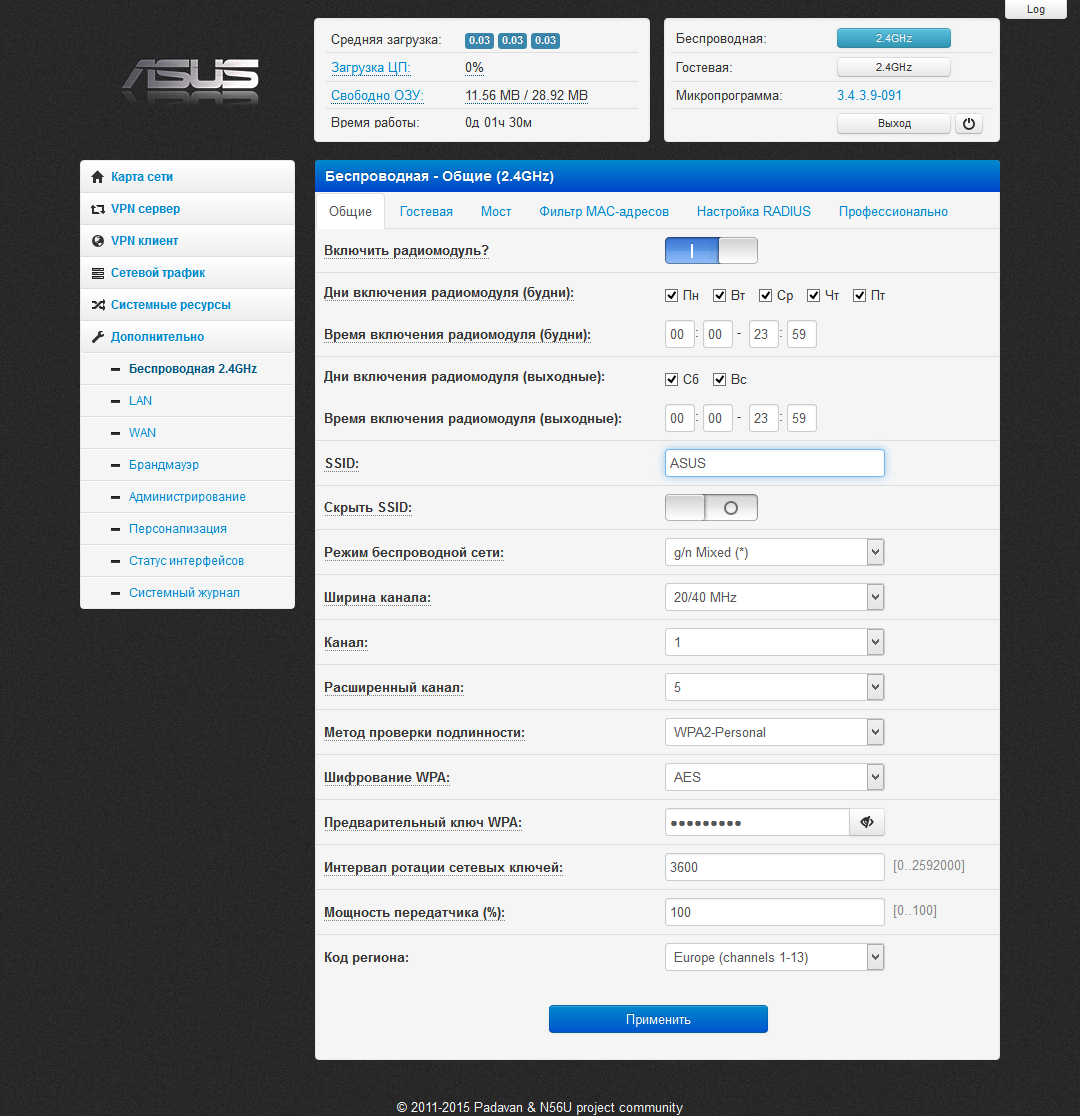Click the Беспроводная 2.4GHz status button
Image resolution: width=1080 pixels, height=1116 pixels.
point(893,38)
